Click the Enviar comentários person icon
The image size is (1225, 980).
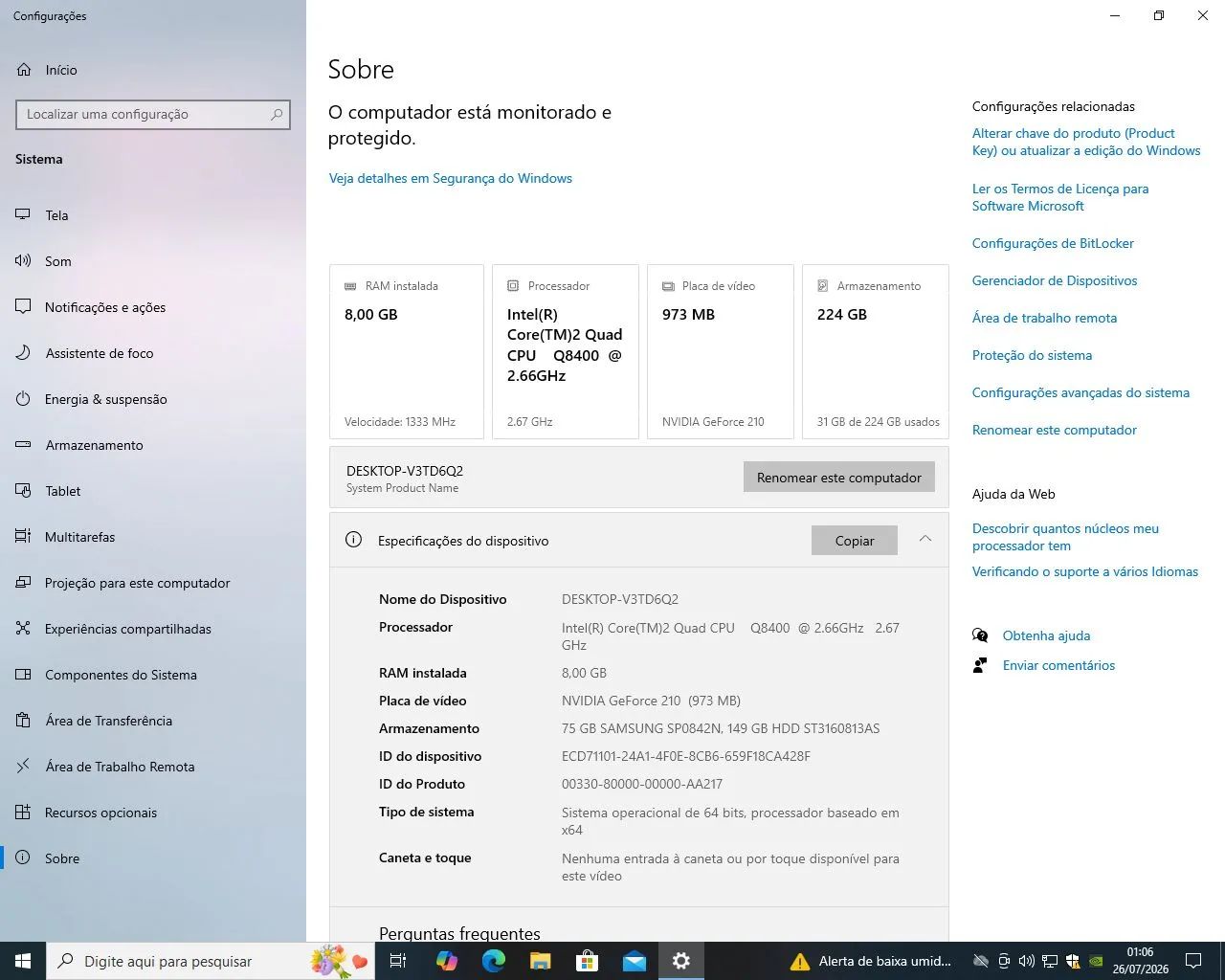tap(980, 665)
